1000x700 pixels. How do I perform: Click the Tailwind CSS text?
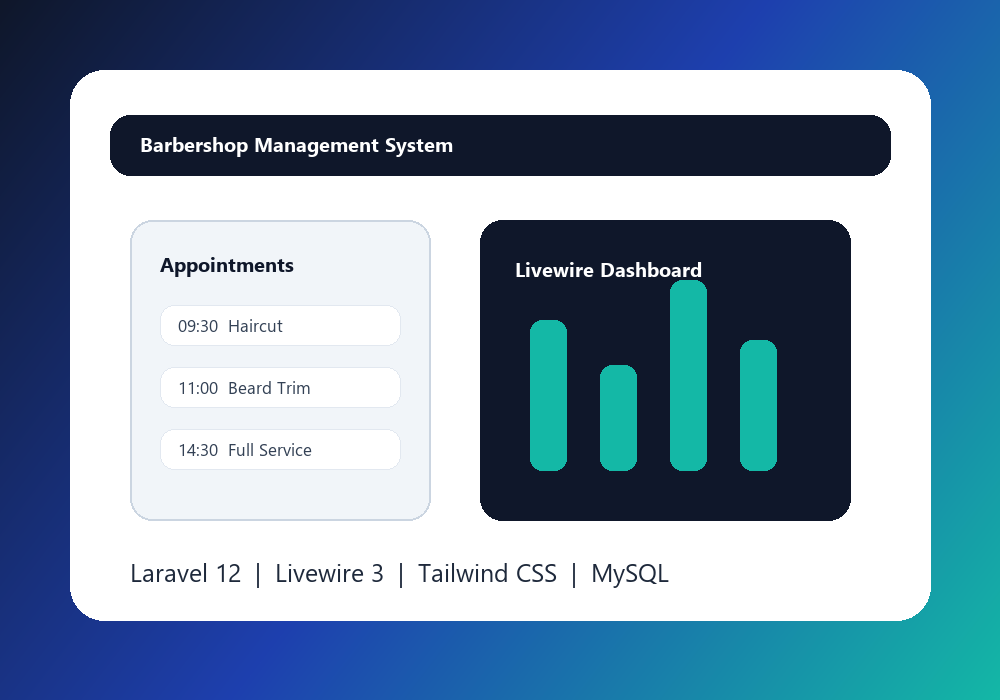[x=487, y=574]
